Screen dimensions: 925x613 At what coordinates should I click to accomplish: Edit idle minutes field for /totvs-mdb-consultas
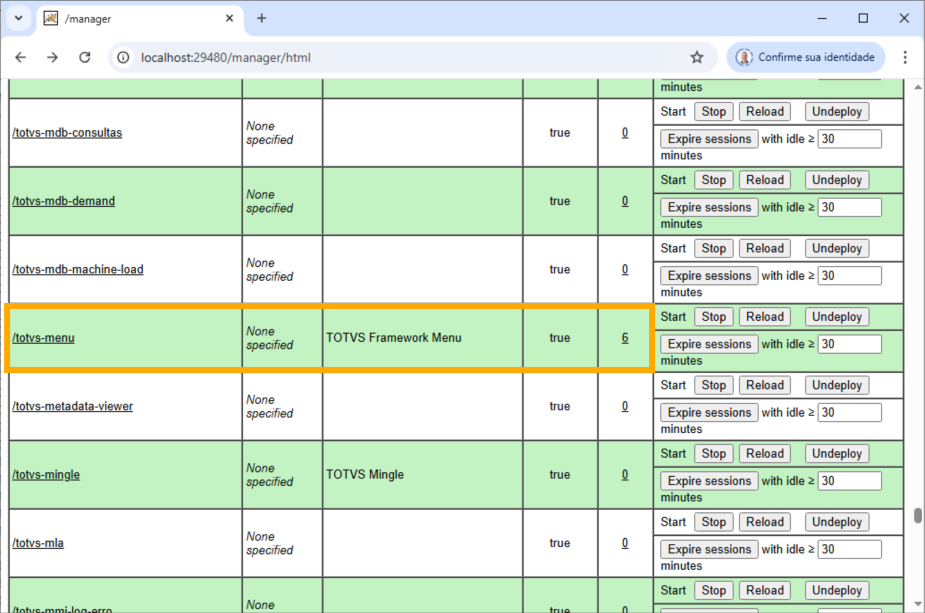pyautogui.click(x=849, y=139)
